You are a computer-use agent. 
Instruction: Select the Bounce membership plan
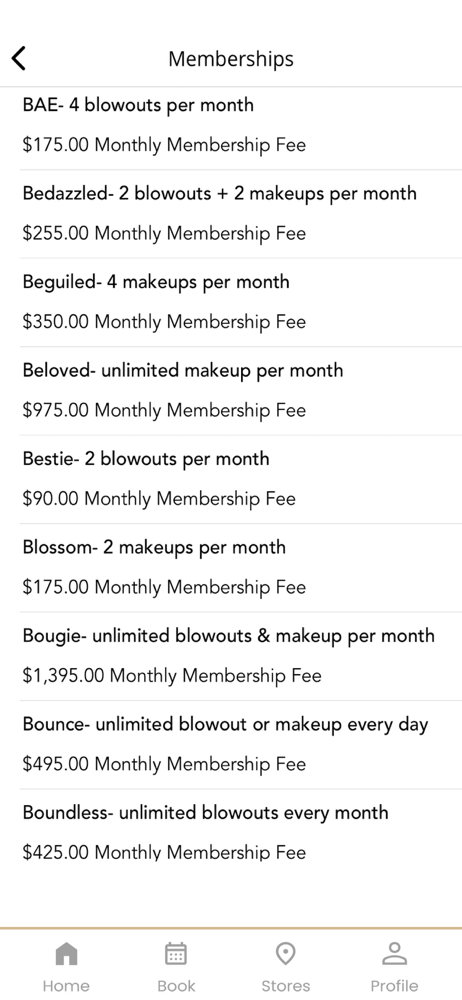click(231, 745)
